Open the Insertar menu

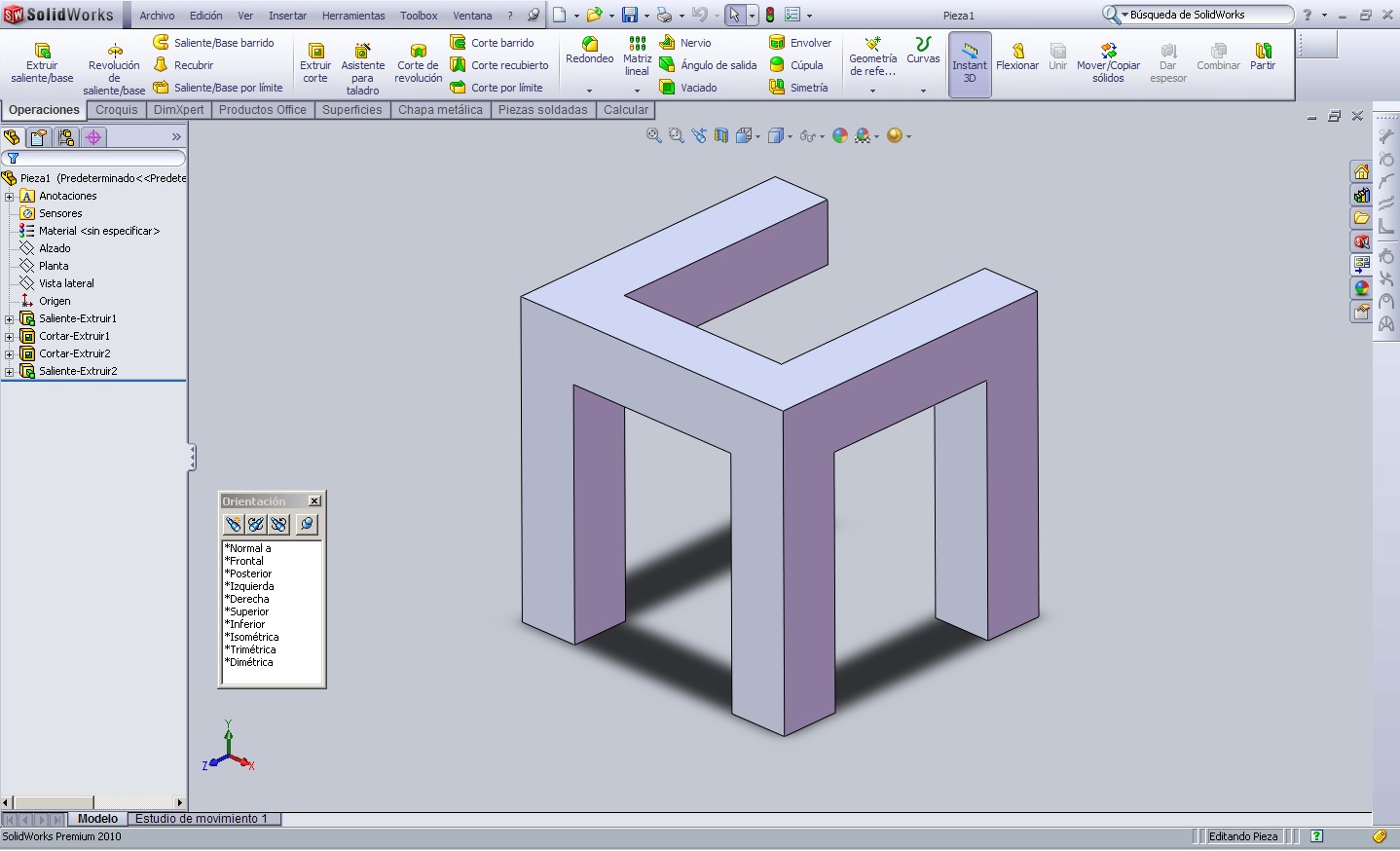pos(287,16)
